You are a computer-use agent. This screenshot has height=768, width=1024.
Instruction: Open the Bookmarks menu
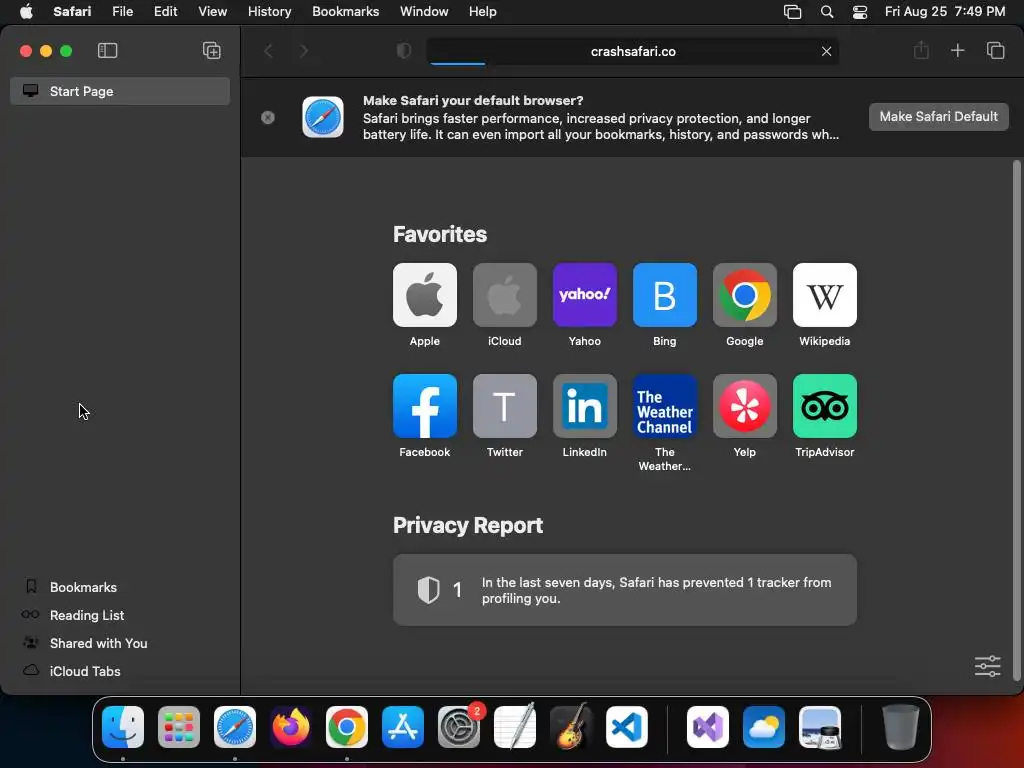[345, 12]
